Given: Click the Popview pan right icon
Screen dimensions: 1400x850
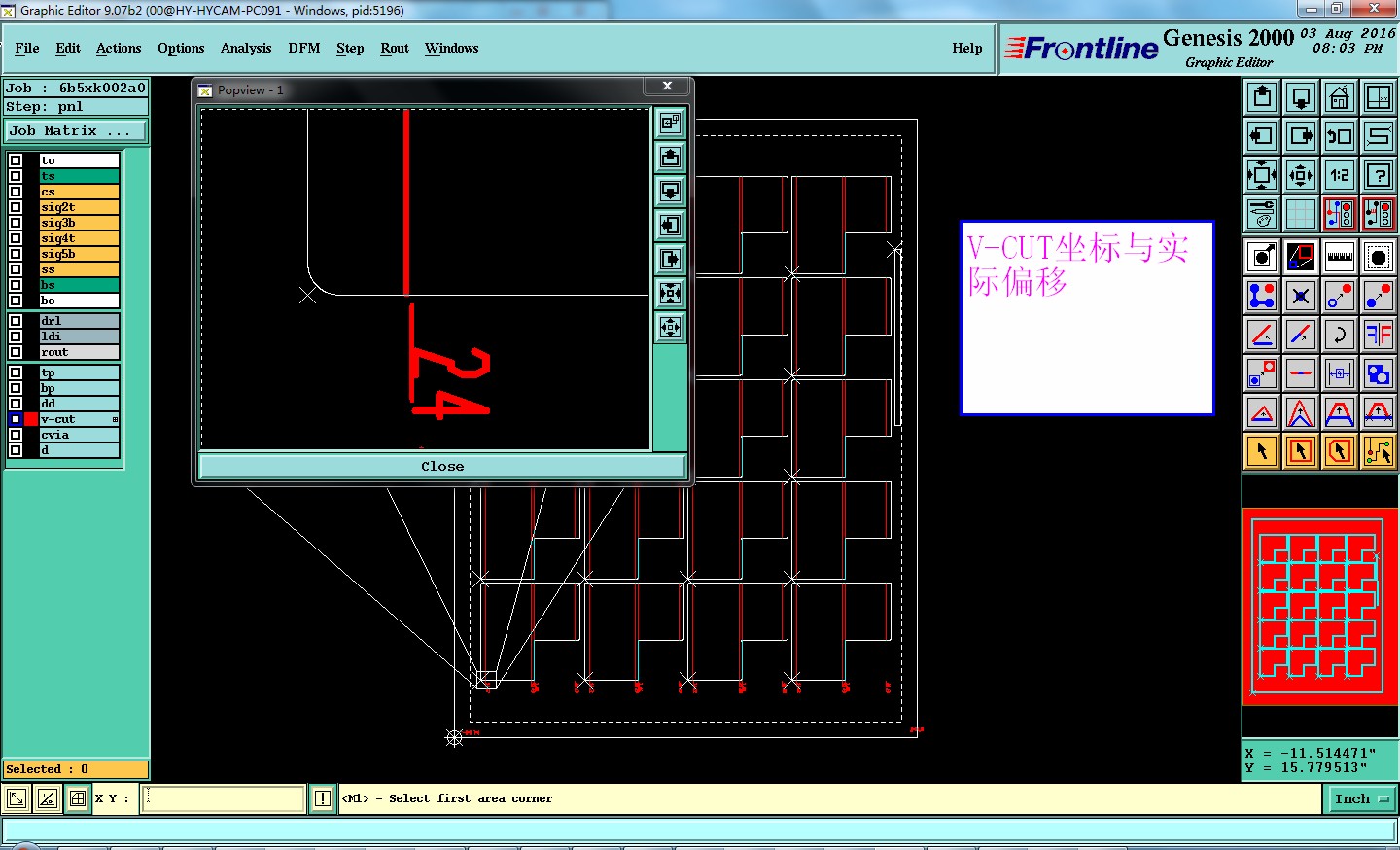Looking at the screenshot, I should click(670, 260).
